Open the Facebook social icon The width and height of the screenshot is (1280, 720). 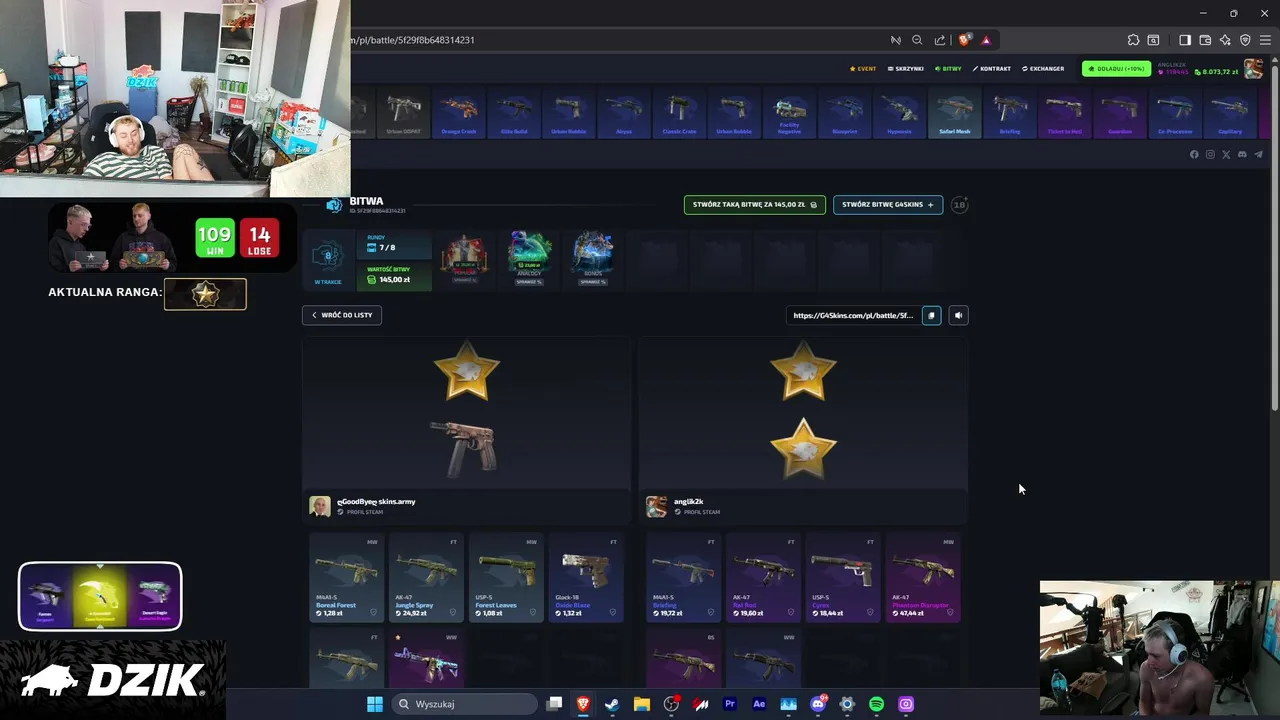point(1194,154)
